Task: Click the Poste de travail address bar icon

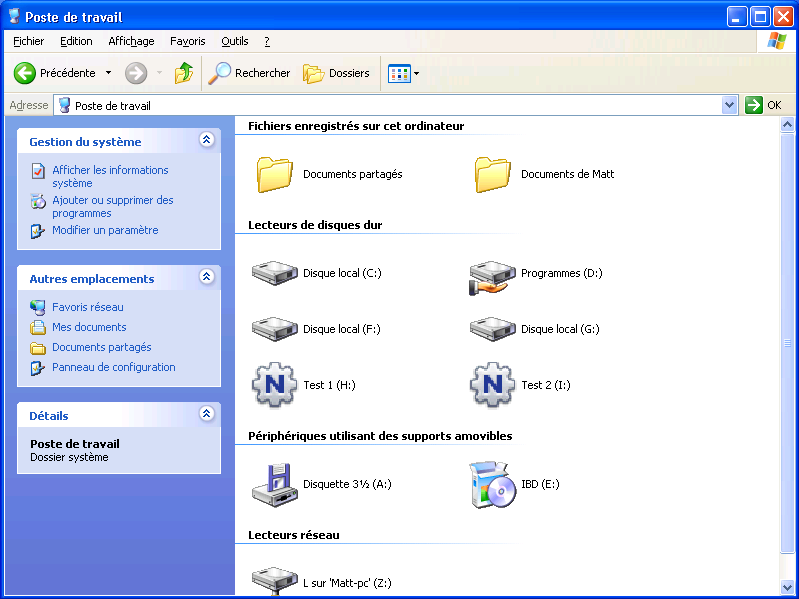Action: pos(64,105)
